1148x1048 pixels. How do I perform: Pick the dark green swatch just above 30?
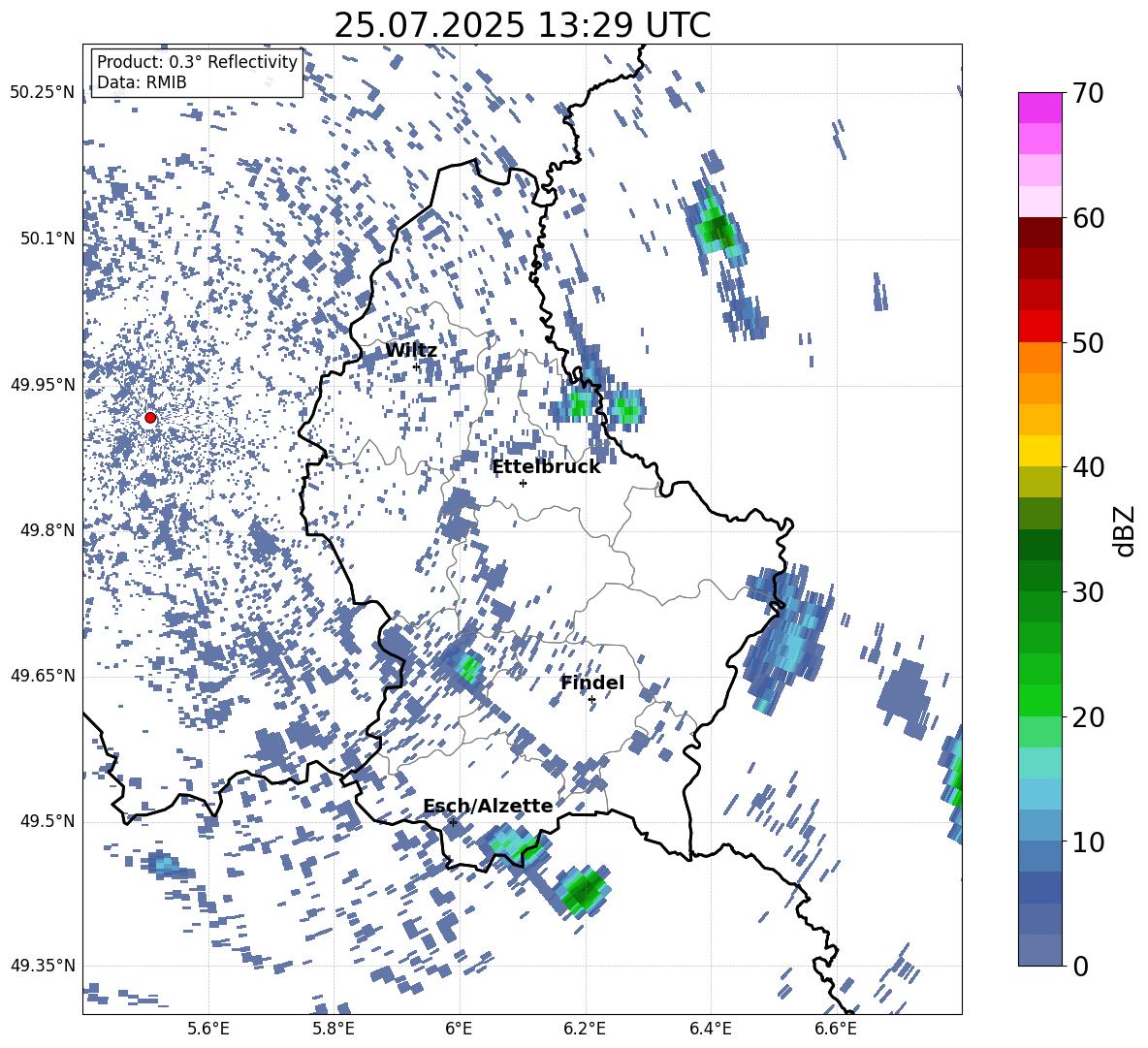(x=1039, y=576)
